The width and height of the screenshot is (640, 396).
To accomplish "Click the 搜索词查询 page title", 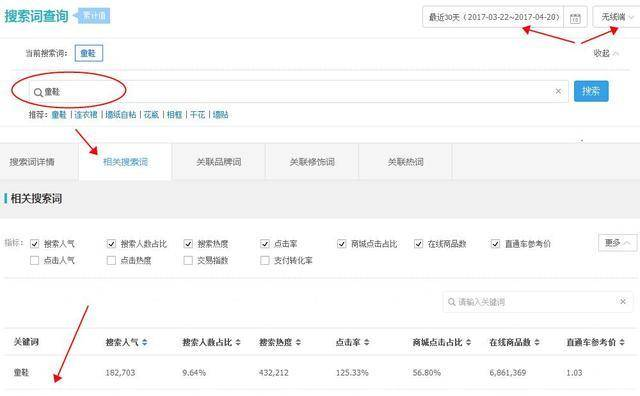I will 36,16.
